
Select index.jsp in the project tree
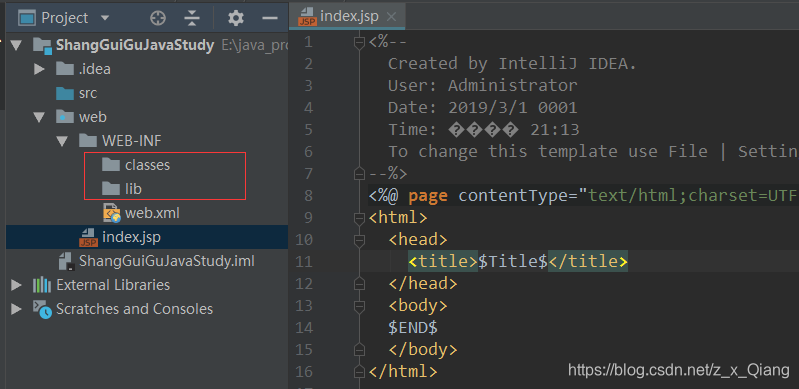(131, 237)
